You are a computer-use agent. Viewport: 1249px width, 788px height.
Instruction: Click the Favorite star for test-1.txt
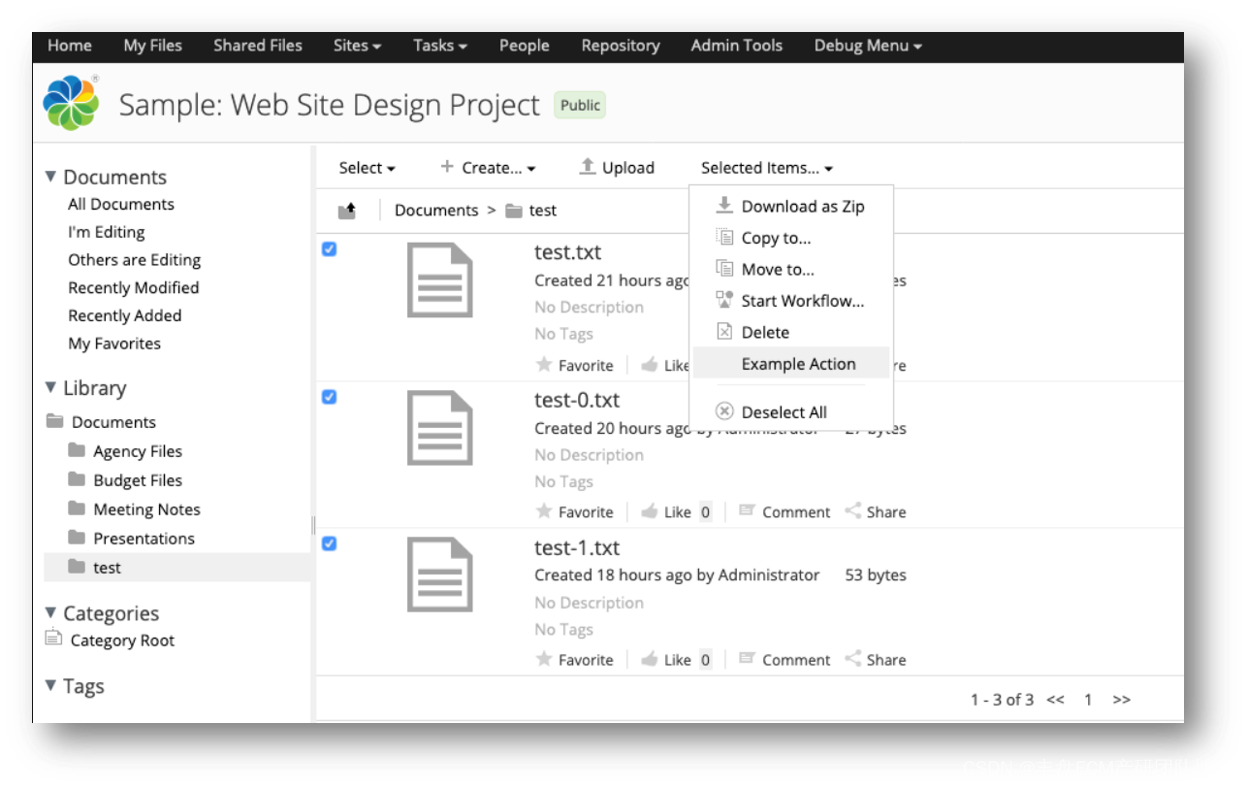click(544, 659)
